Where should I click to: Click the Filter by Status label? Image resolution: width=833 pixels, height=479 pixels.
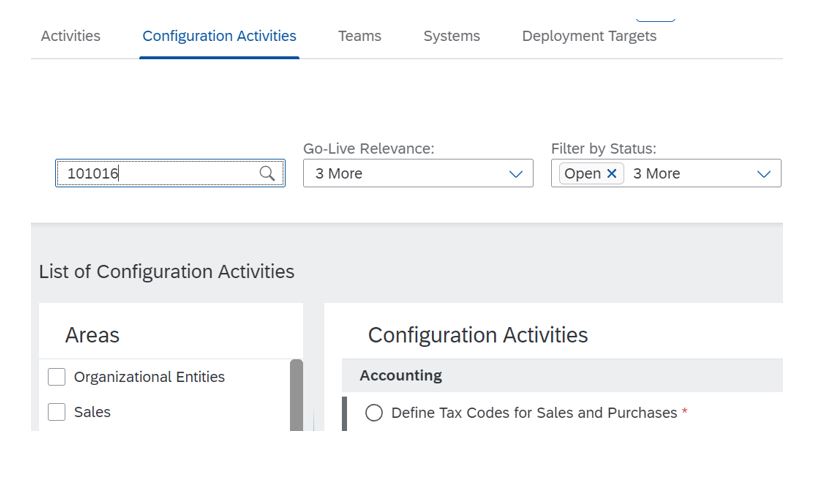tap(604, 149)
